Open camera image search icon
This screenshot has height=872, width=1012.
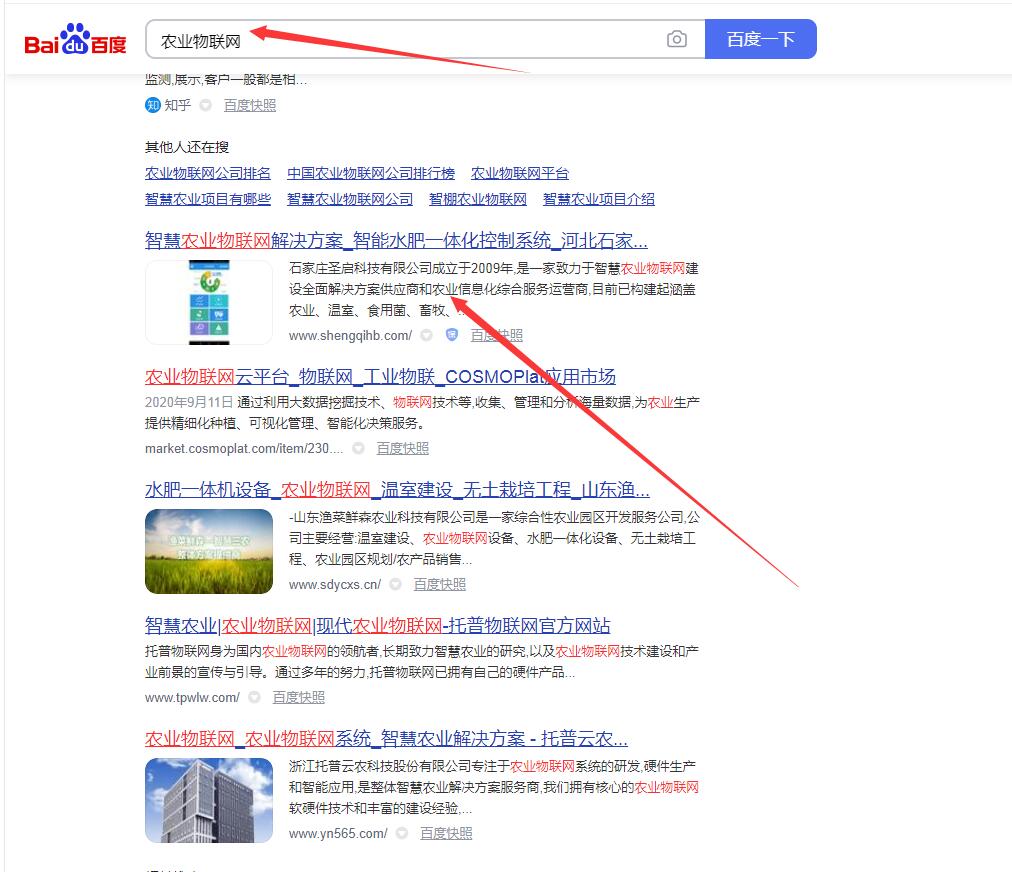point(676,39)
